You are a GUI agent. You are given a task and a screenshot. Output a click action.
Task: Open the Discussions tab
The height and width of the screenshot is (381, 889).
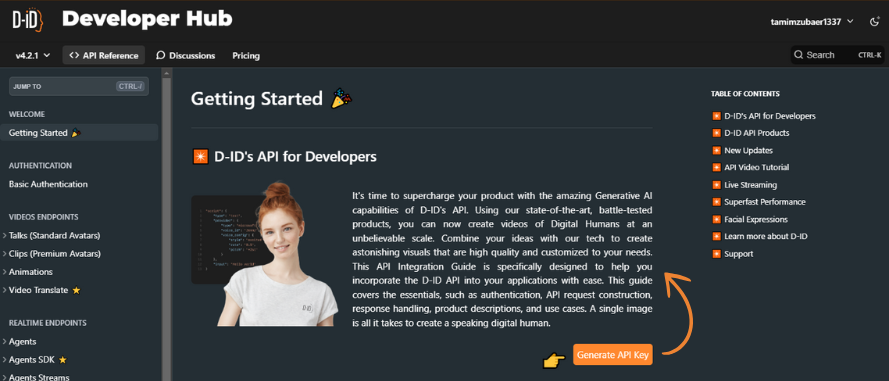pyautogui.click(x=185, y=56)
